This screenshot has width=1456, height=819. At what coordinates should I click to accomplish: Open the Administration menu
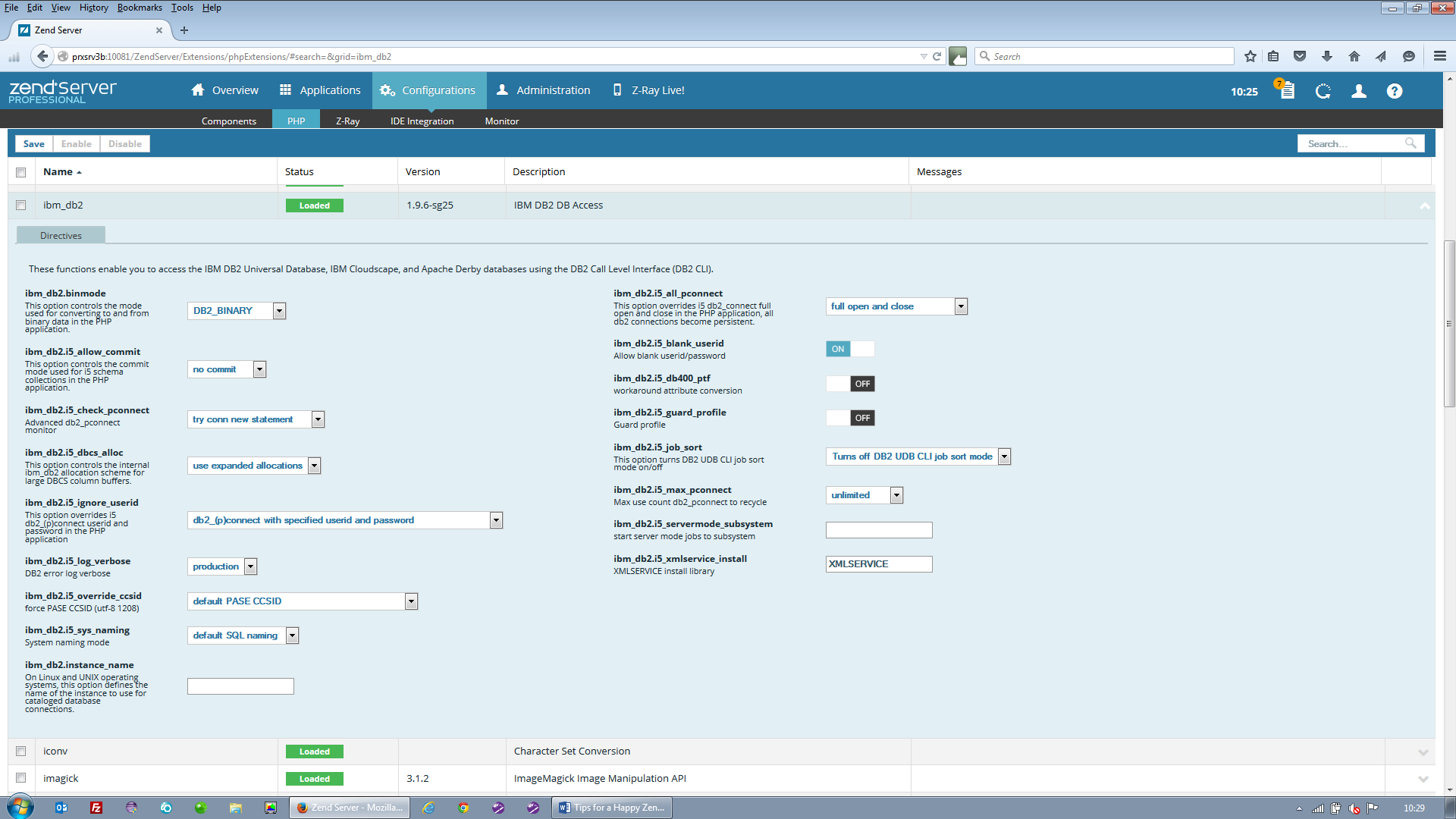[543, 90]
